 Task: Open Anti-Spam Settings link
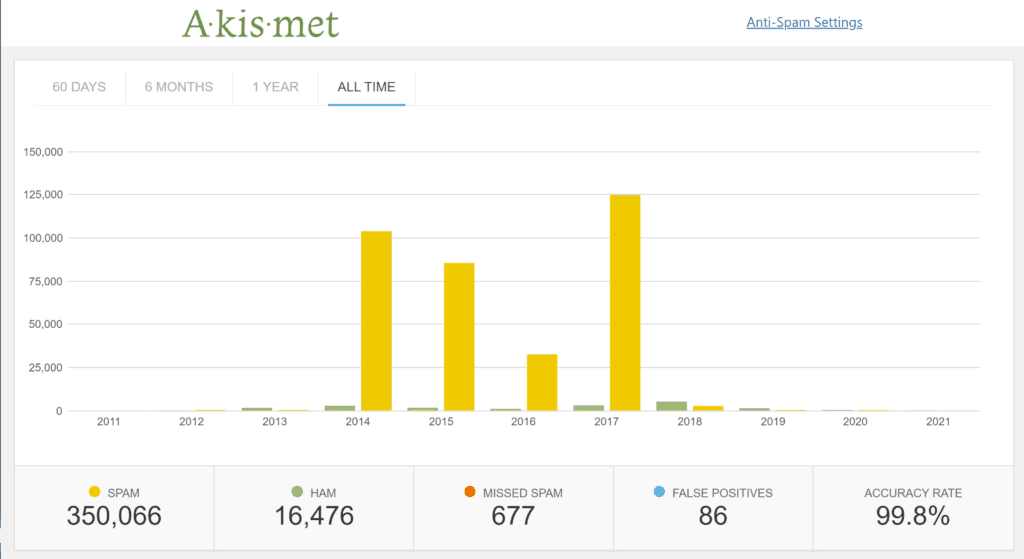[x=804, y=22]
